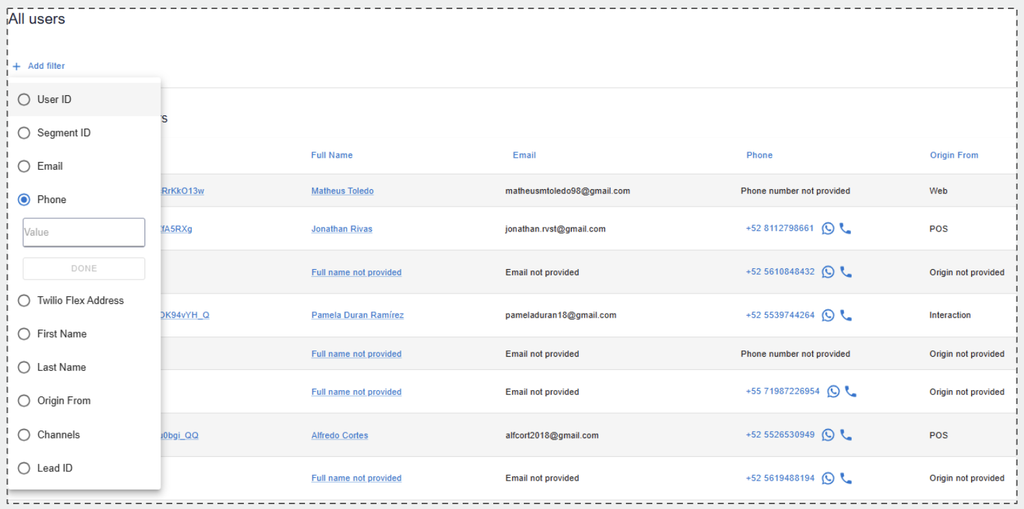Image resolution: width=1024 pixels, height=509 pixels.
Task: Select the User ID radio option
Action: click(24, 100)
